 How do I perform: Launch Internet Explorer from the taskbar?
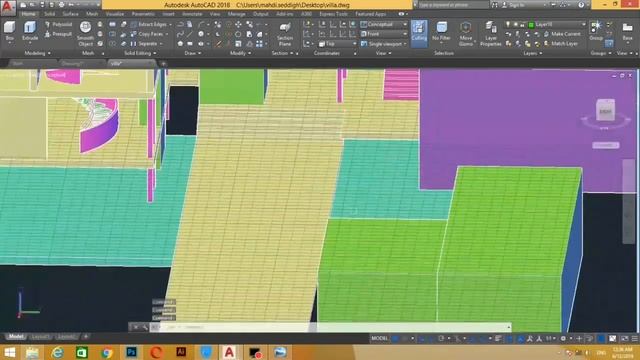[x=57, y=352]
